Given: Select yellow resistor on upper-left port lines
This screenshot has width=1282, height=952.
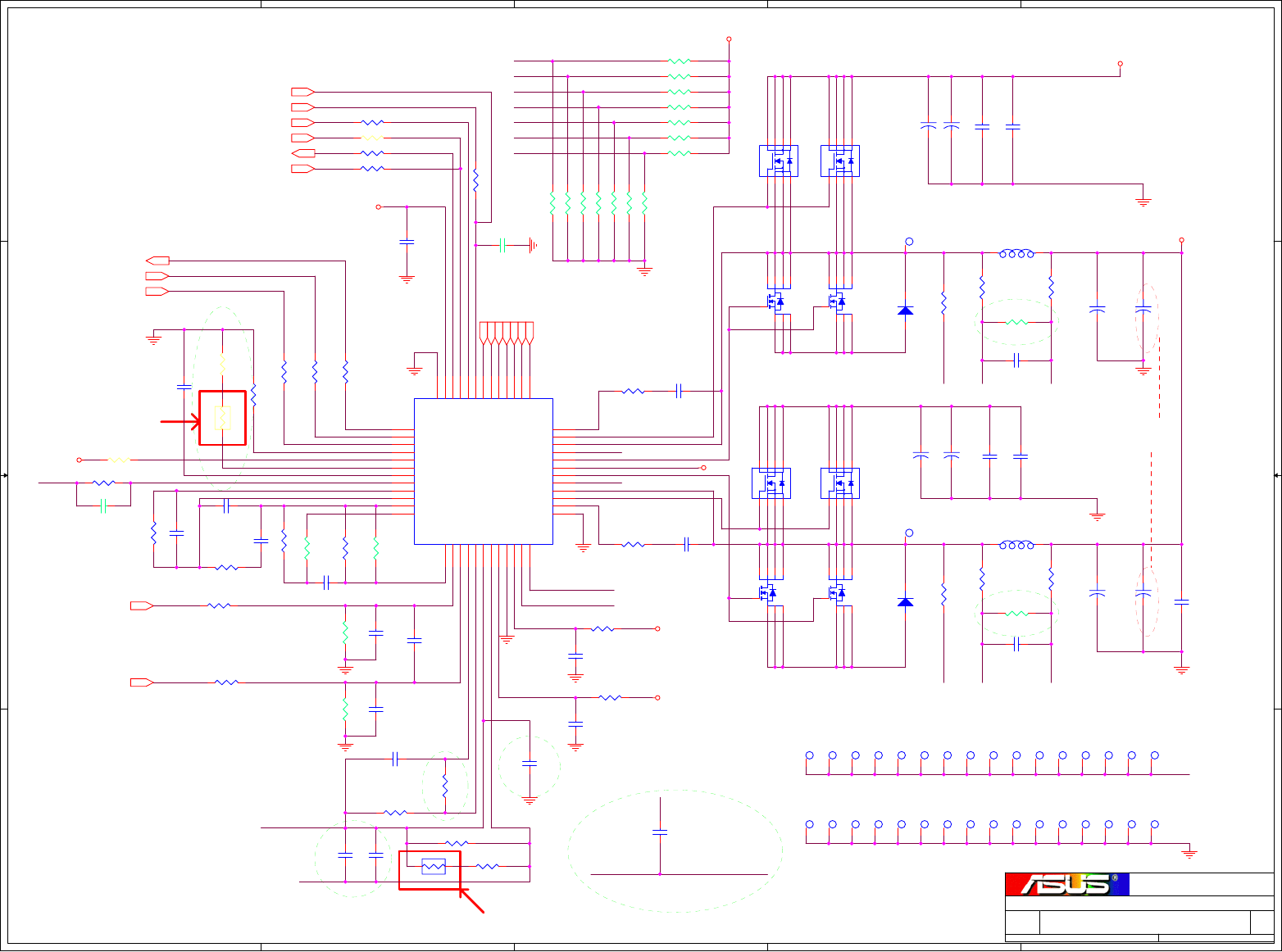Looking at the screenshot, I should 372,138.
